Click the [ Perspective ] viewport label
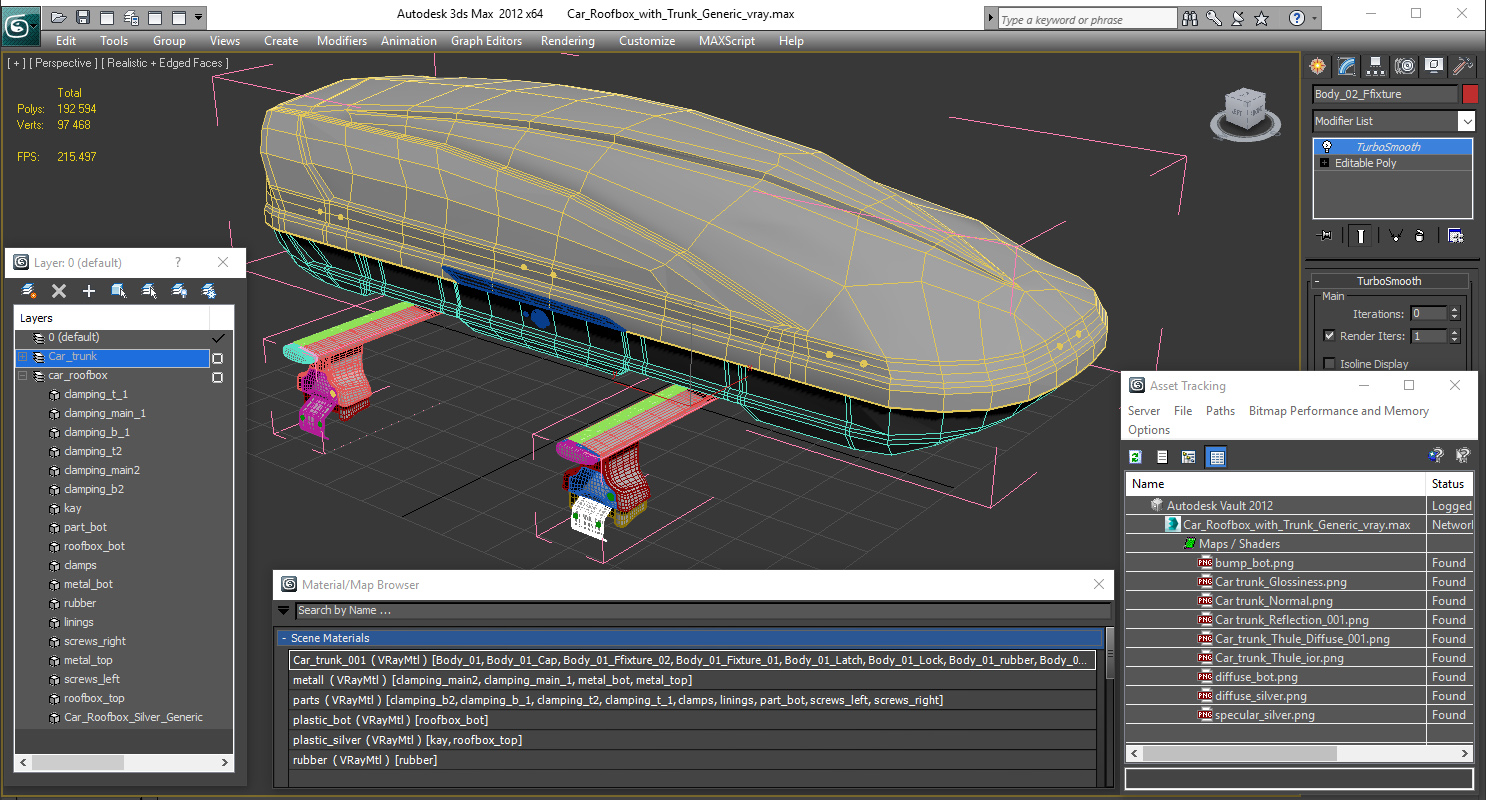 (64, 63)
